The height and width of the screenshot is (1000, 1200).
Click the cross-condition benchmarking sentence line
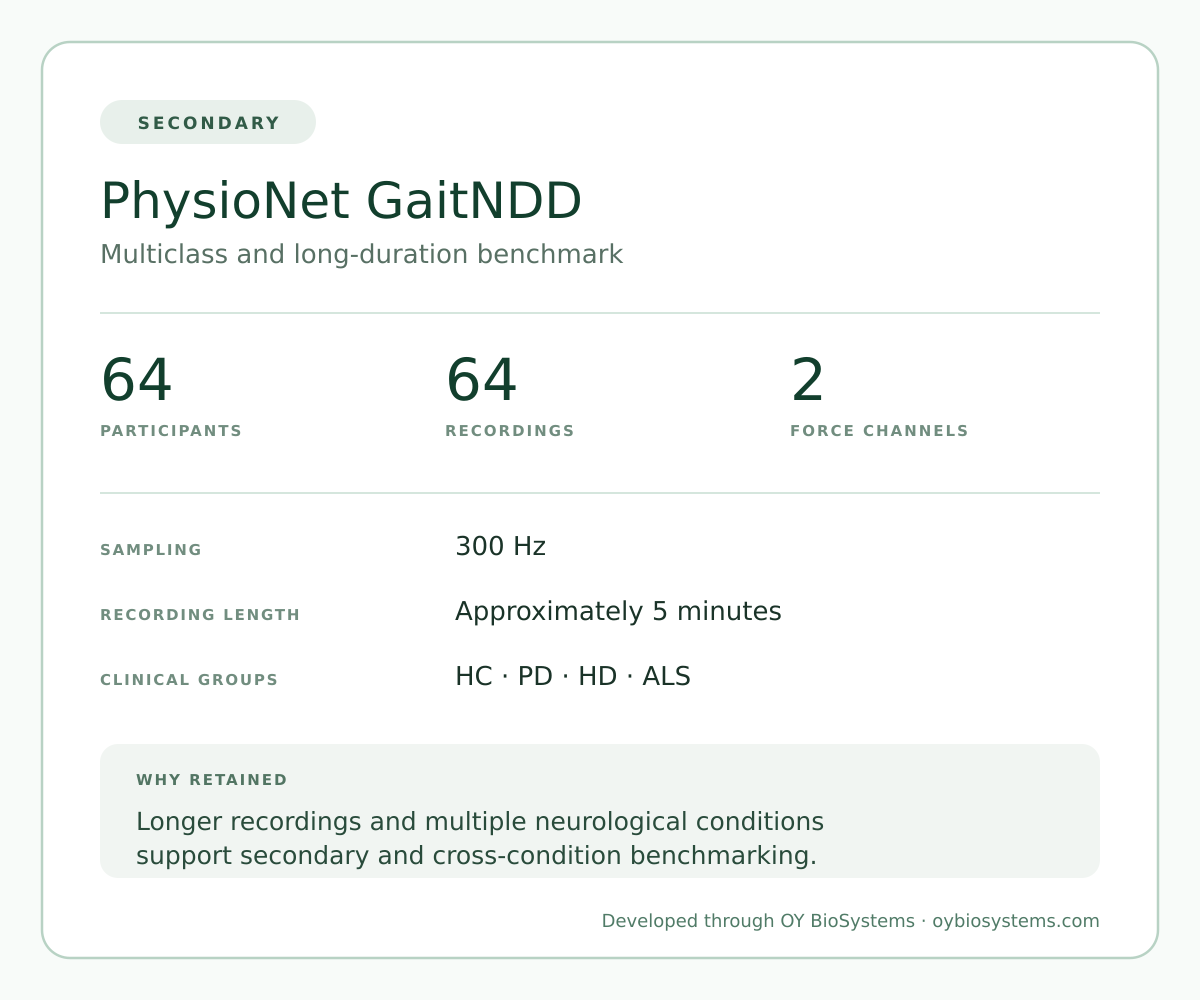pos(476,856)
